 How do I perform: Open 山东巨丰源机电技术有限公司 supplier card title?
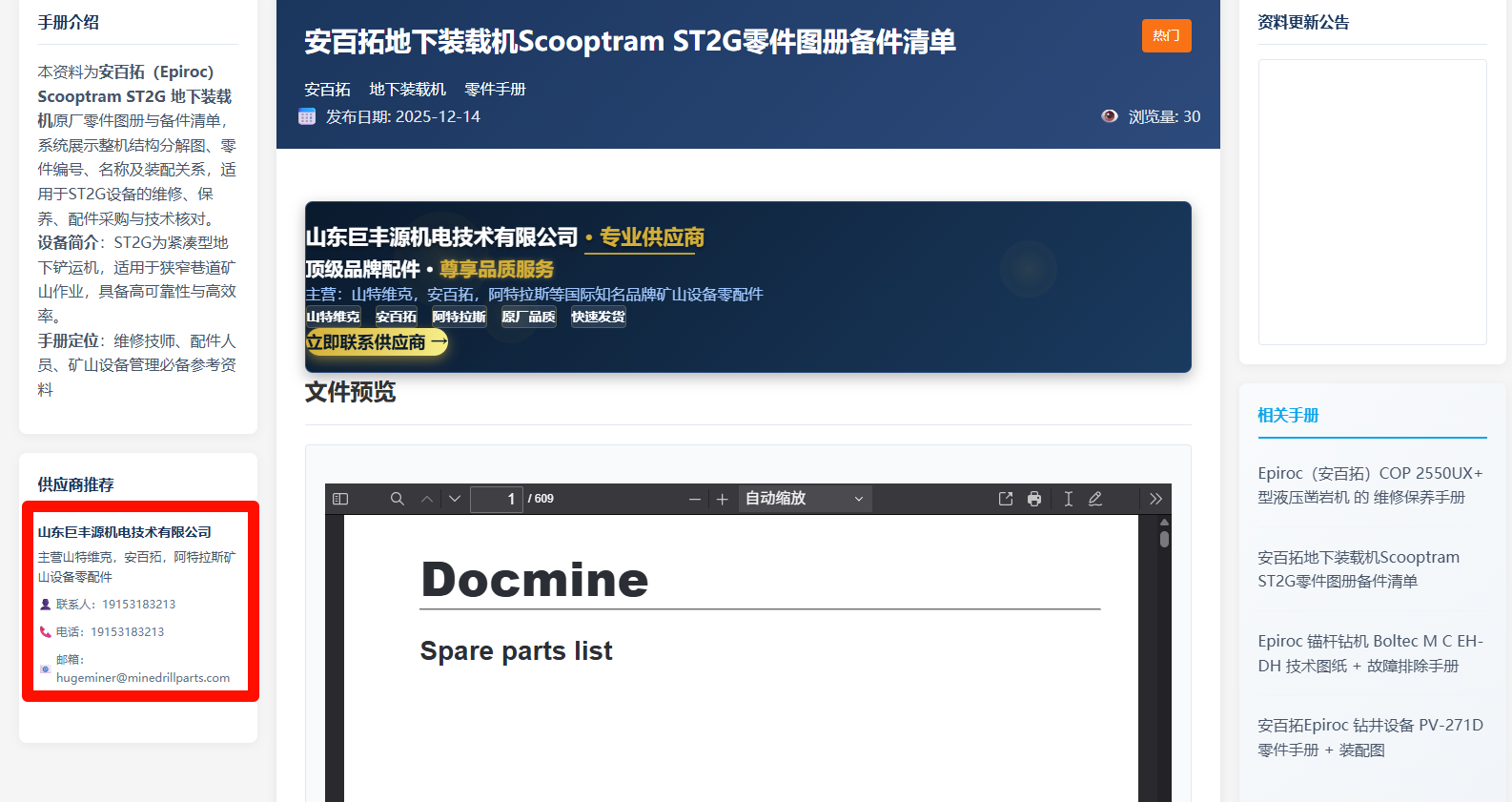pos(125,532)
